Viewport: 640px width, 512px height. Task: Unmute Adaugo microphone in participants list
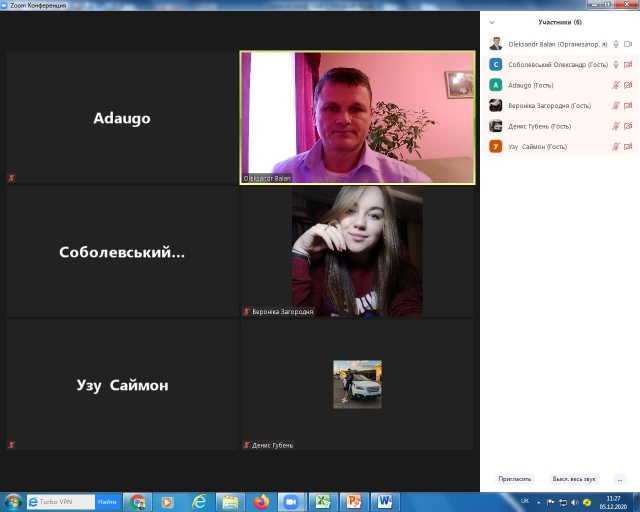(616, 85)
